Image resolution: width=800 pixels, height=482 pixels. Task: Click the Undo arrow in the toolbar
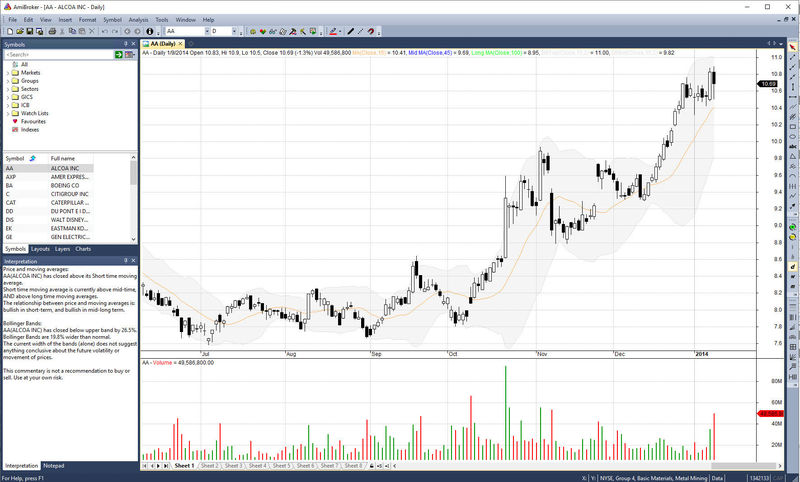pyautogui.click(x=105, y=32)
